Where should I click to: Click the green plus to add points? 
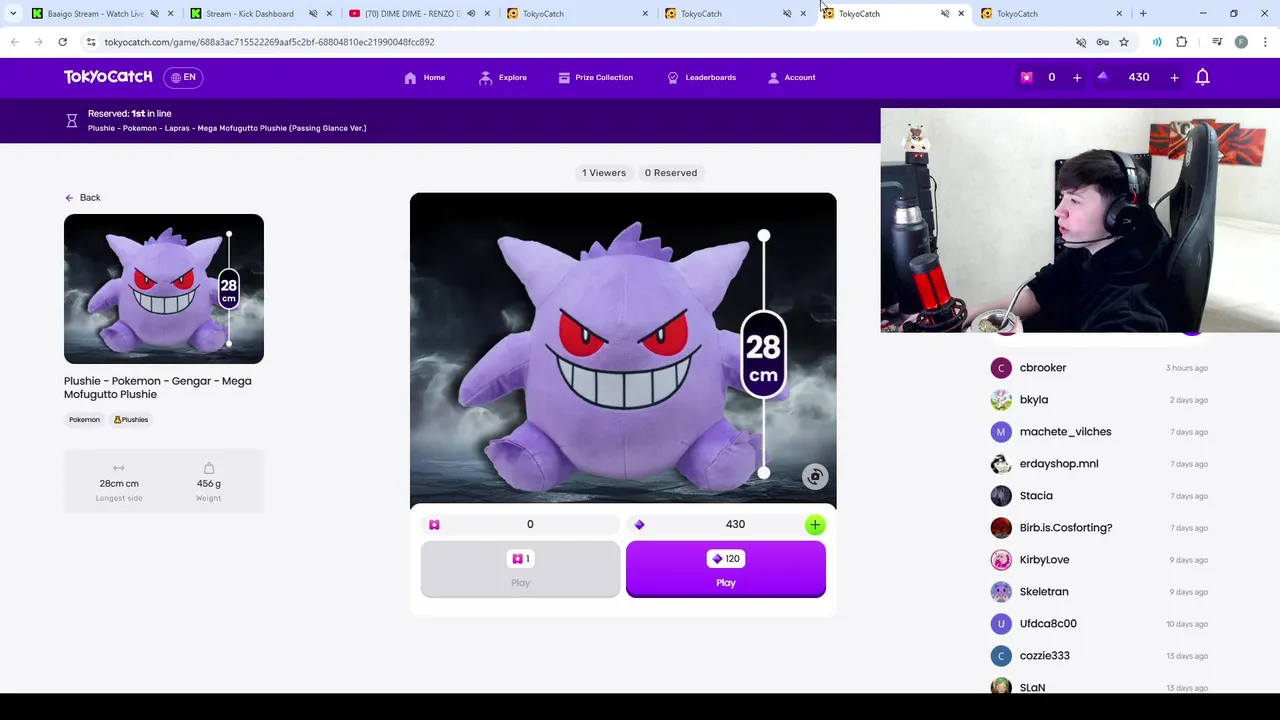[x=815, y=525]
